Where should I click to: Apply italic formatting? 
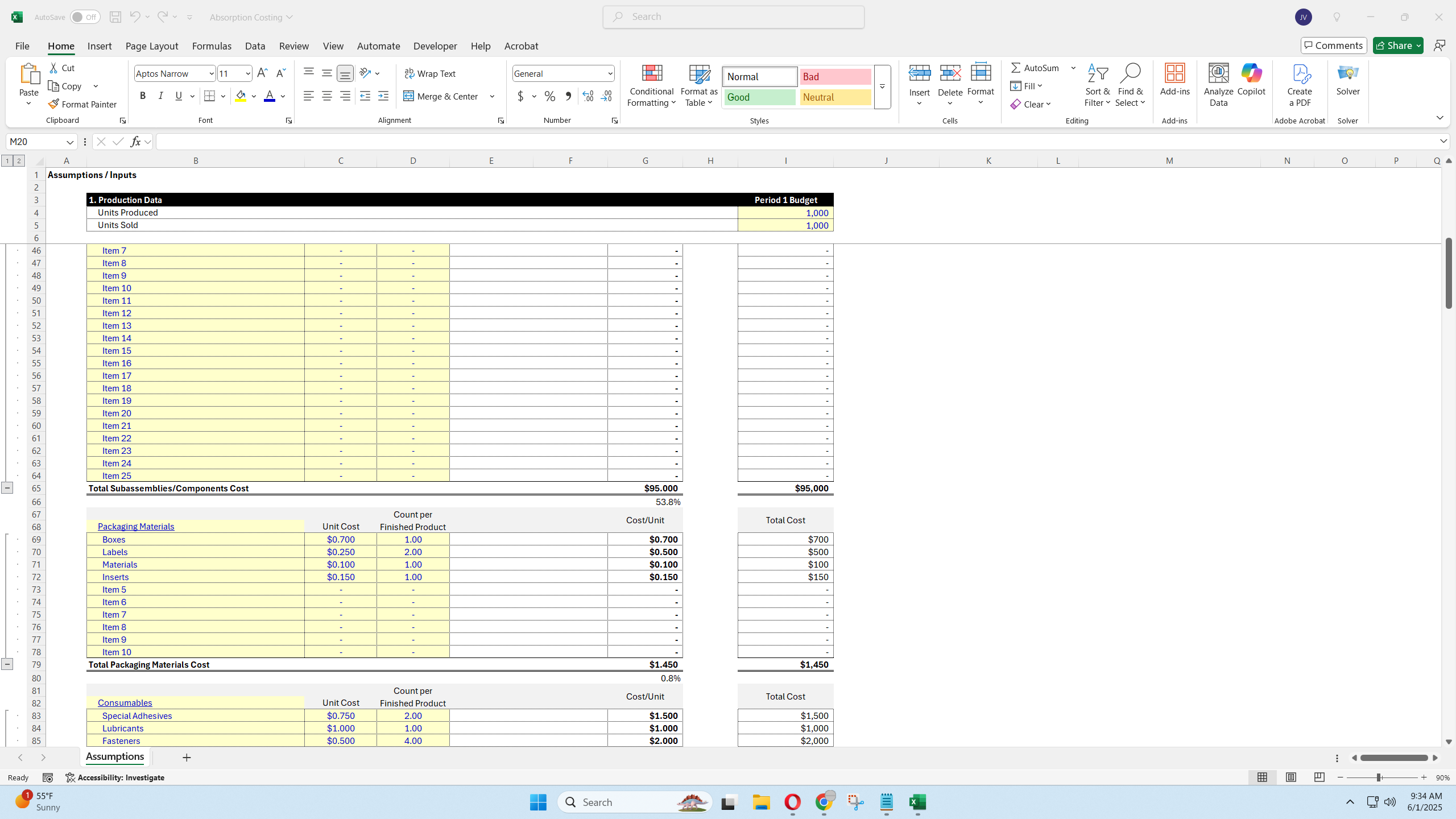[x=160, y=96]
